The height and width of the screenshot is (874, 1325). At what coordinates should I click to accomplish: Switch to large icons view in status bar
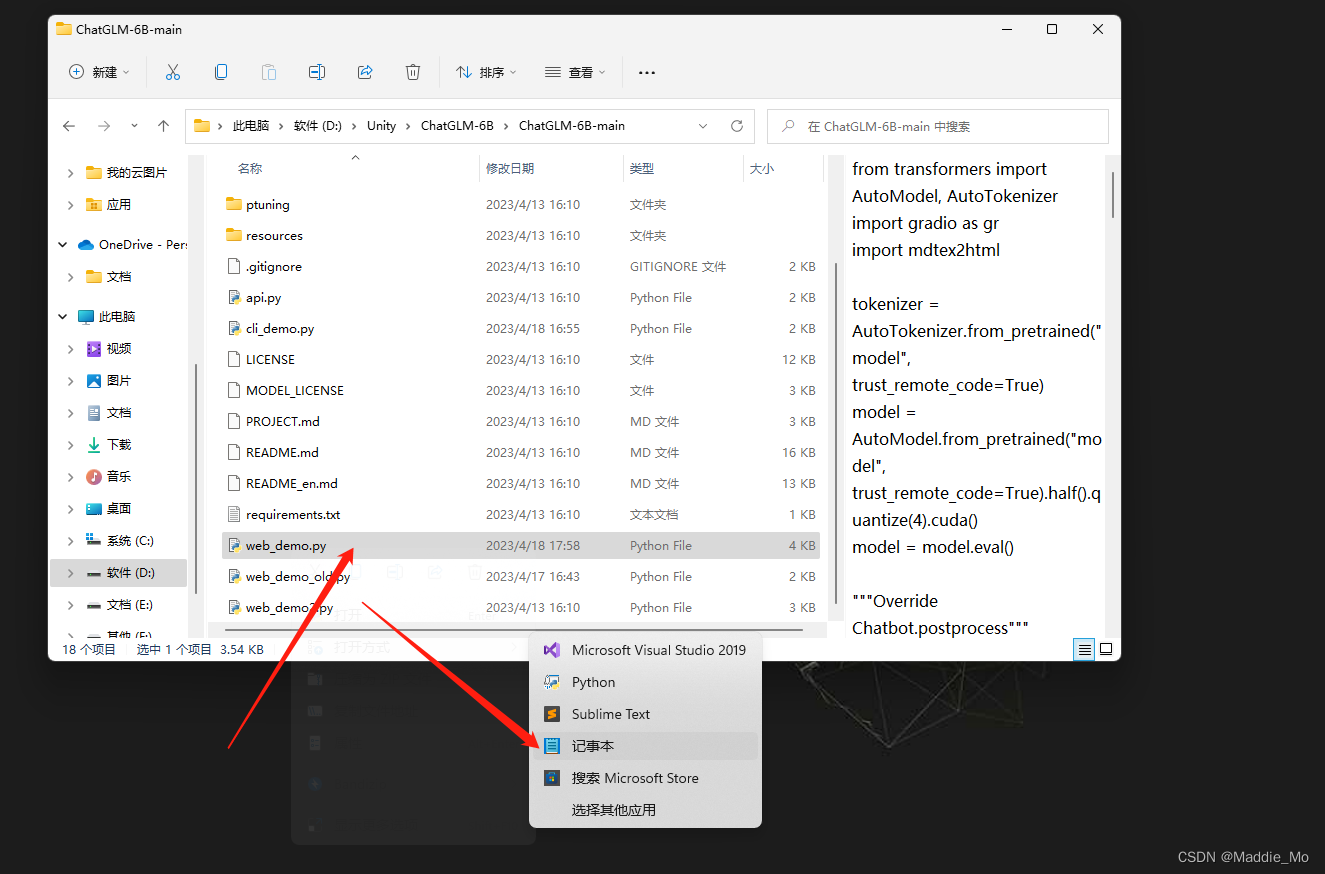(1106, 649)
